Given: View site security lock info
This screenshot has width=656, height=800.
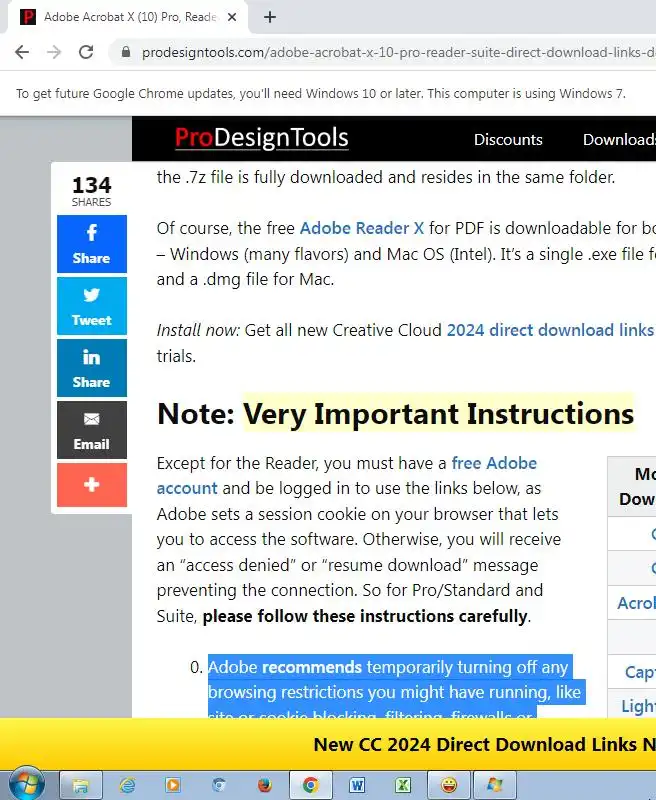Looking at the screenshot, I should pyautogui.click(x=125, y=52).
